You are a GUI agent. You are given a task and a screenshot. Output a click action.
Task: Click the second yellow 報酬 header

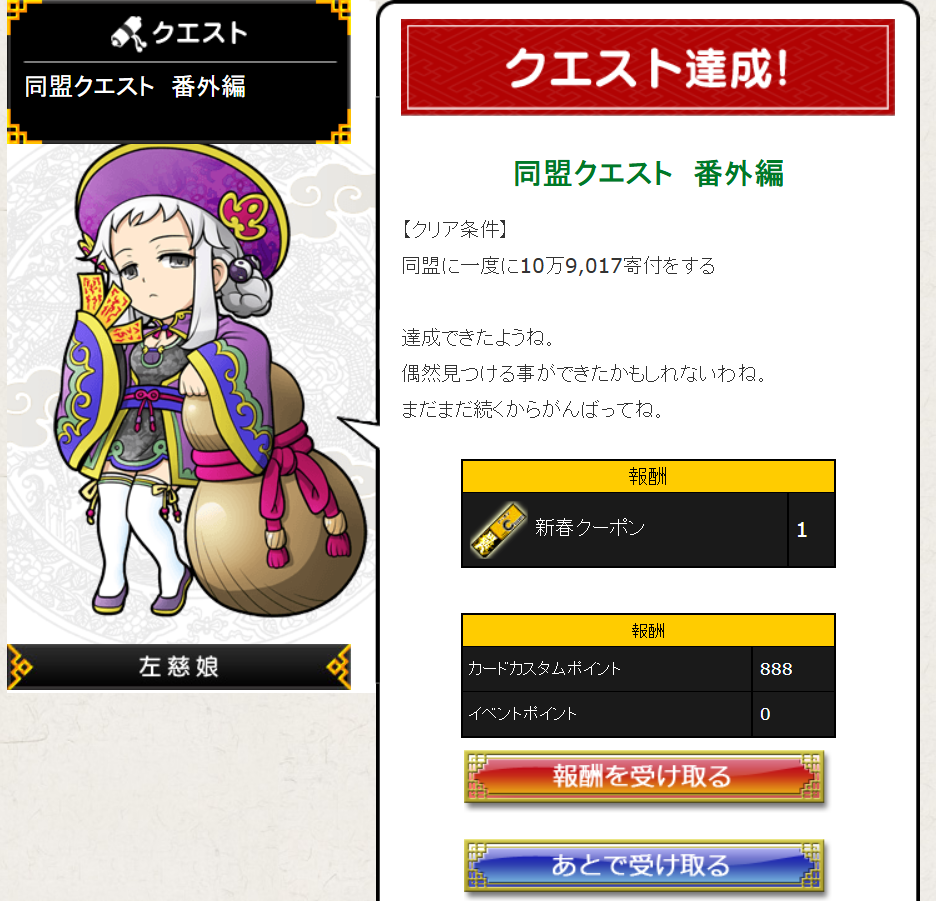648,631
